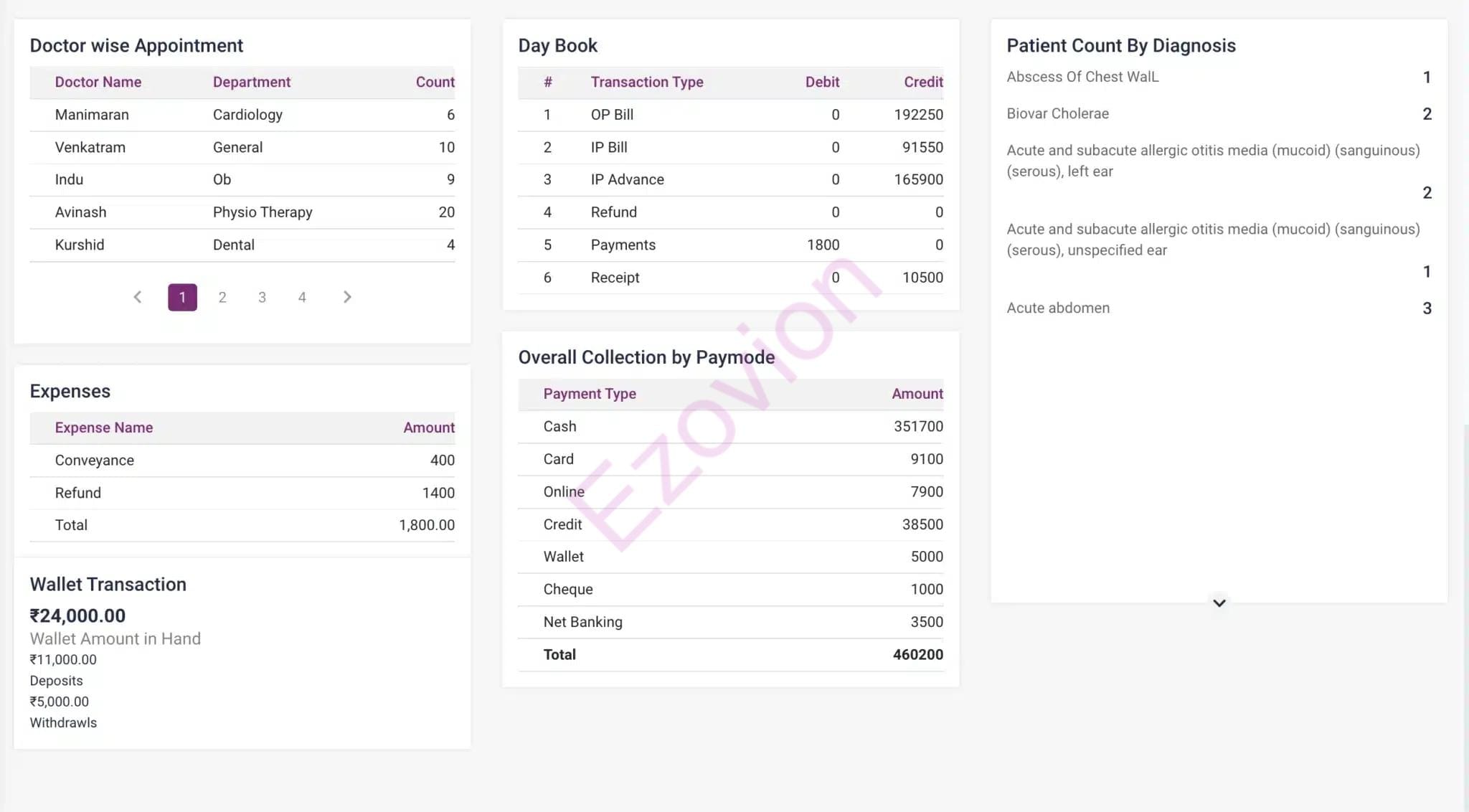Click the Doctor Name column header
This screenshot has width=1469, height=812.
pyautogui.click(x=98, y=82)
